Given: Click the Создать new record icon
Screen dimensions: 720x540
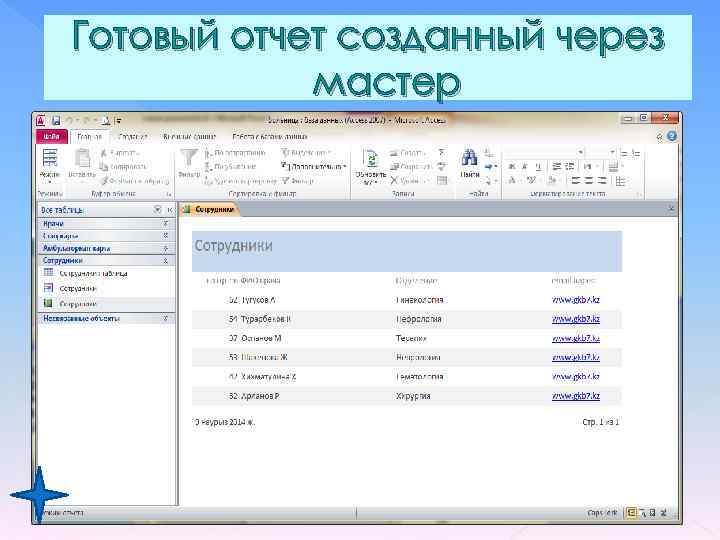Looking at the screenshot, I should [x=394, y=152].
